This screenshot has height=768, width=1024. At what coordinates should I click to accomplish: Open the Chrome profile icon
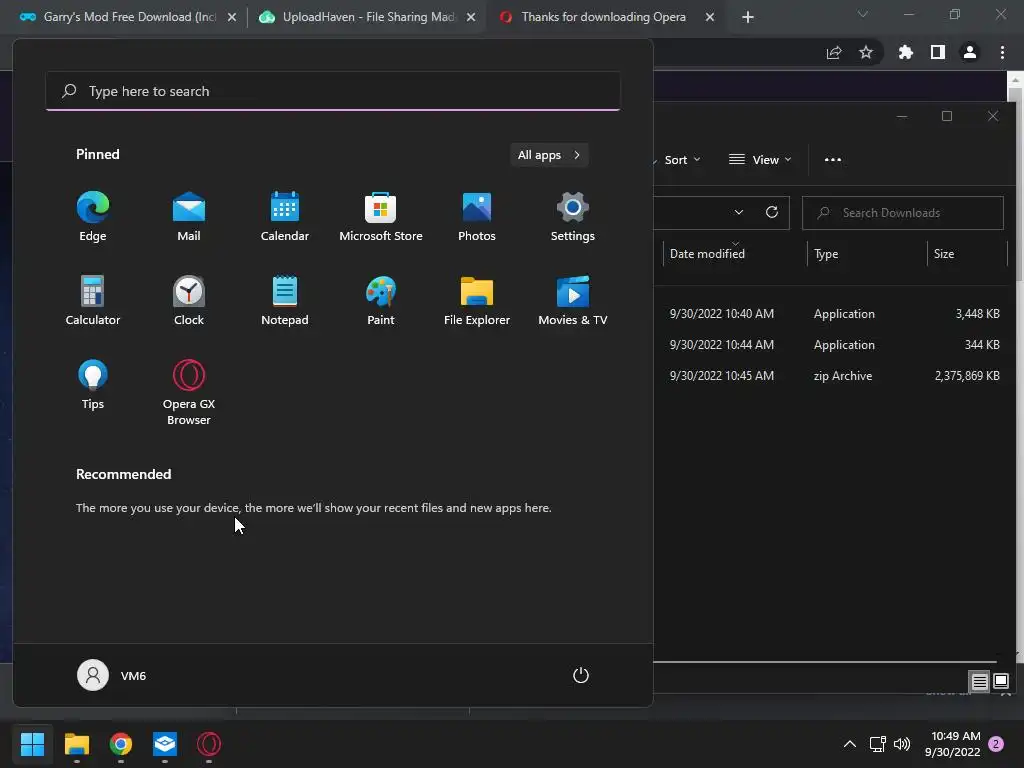tap(970, 52)
